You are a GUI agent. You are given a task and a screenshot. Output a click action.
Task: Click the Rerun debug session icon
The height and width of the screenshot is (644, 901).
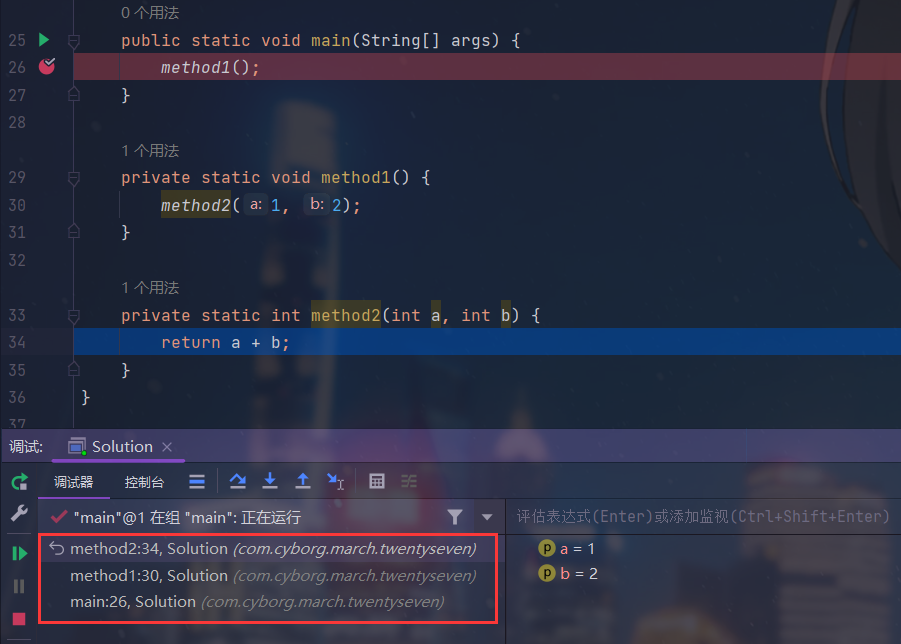(19, 482)
